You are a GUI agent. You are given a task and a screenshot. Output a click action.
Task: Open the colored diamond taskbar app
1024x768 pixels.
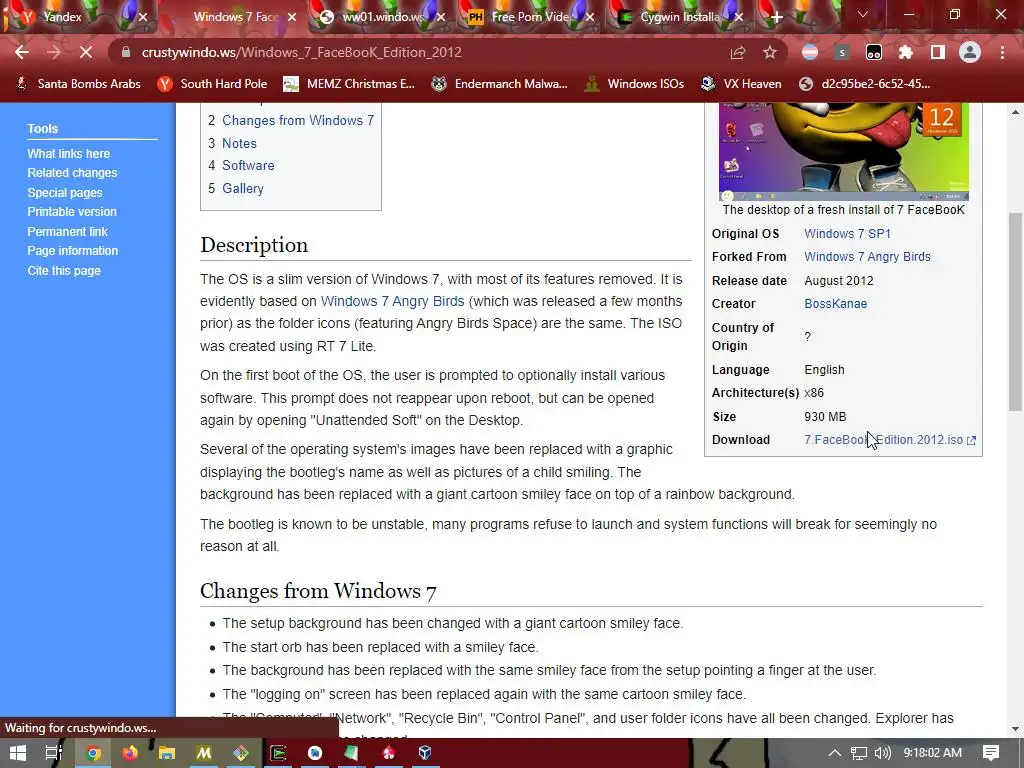click(241, 753)
